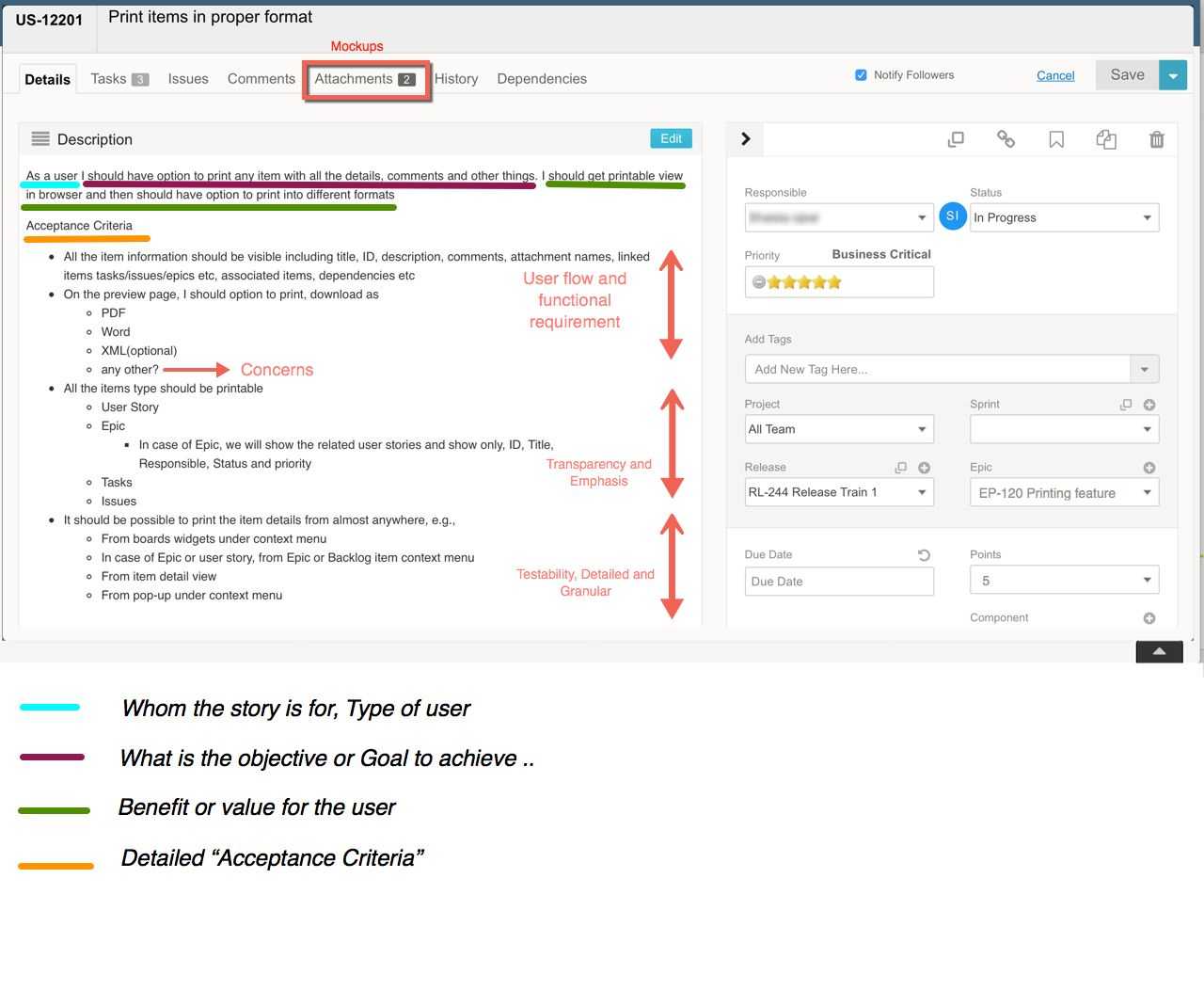The image size is (1204, 990).
Task: Add new Epic with plus icon
Action: 1149,468
